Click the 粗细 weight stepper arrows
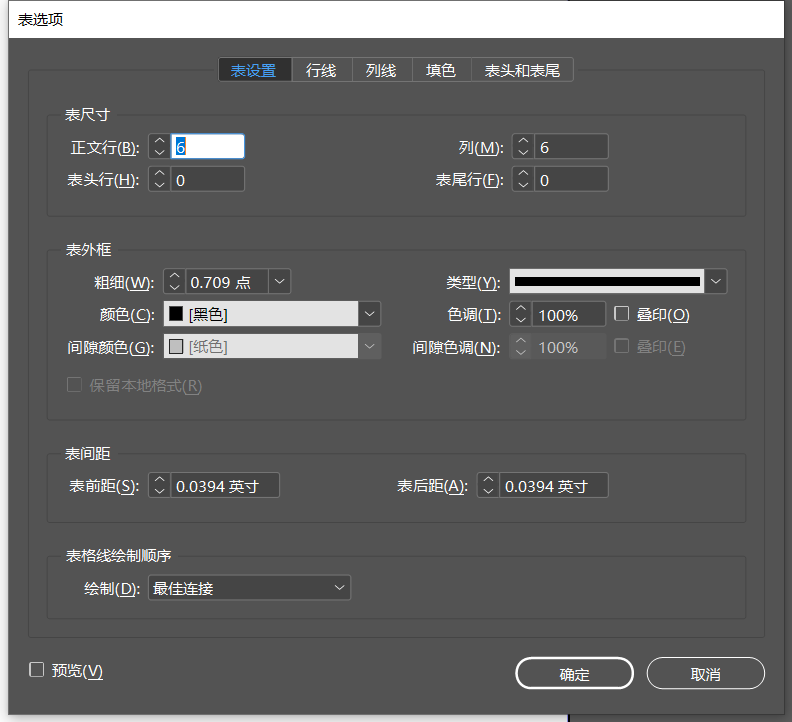The image size is (792, 722). (174, 282)
